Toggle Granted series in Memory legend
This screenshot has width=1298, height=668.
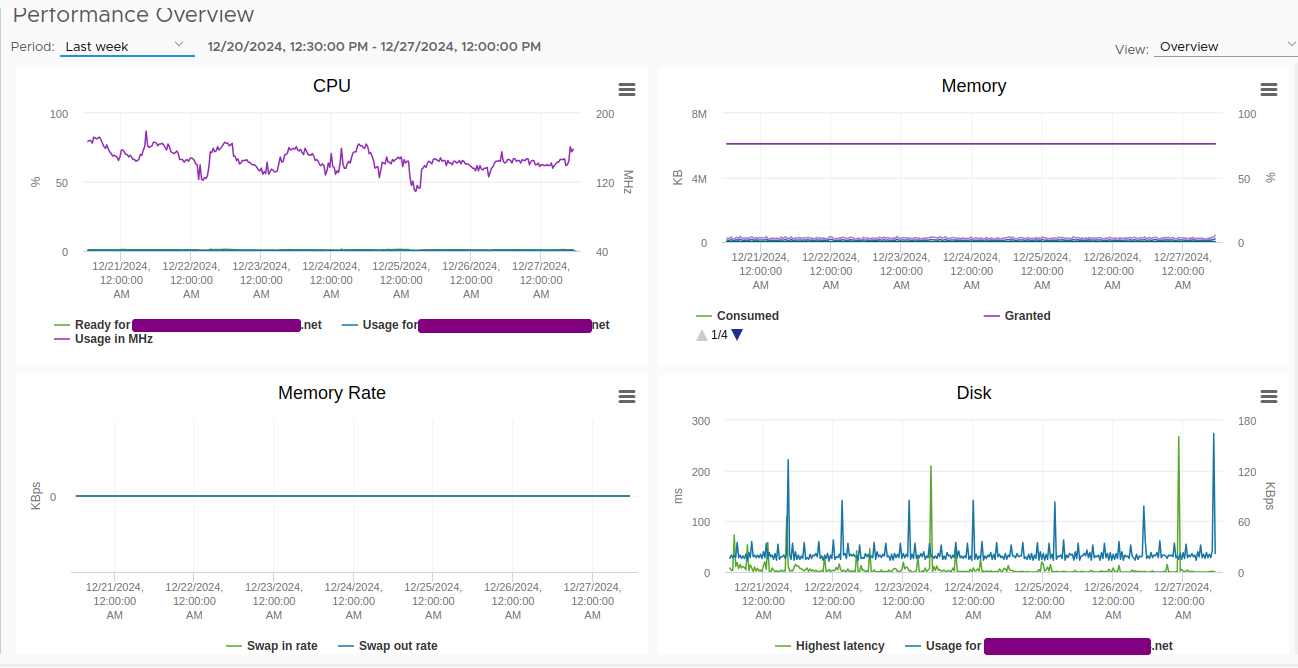coord(1027,316)
